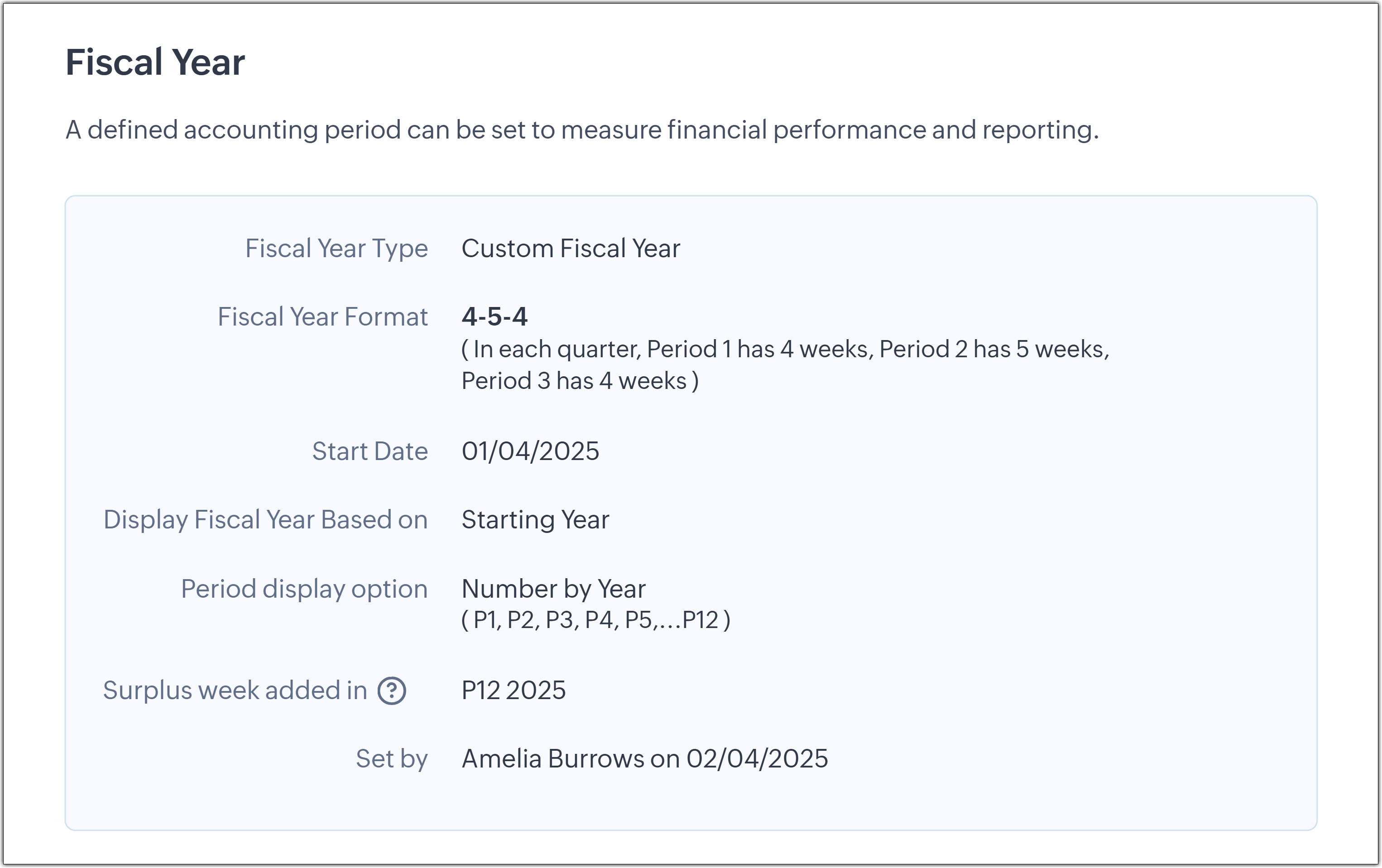Click the Surplus week added in label
The image size is (1382, 868).
tap(235, 691)
